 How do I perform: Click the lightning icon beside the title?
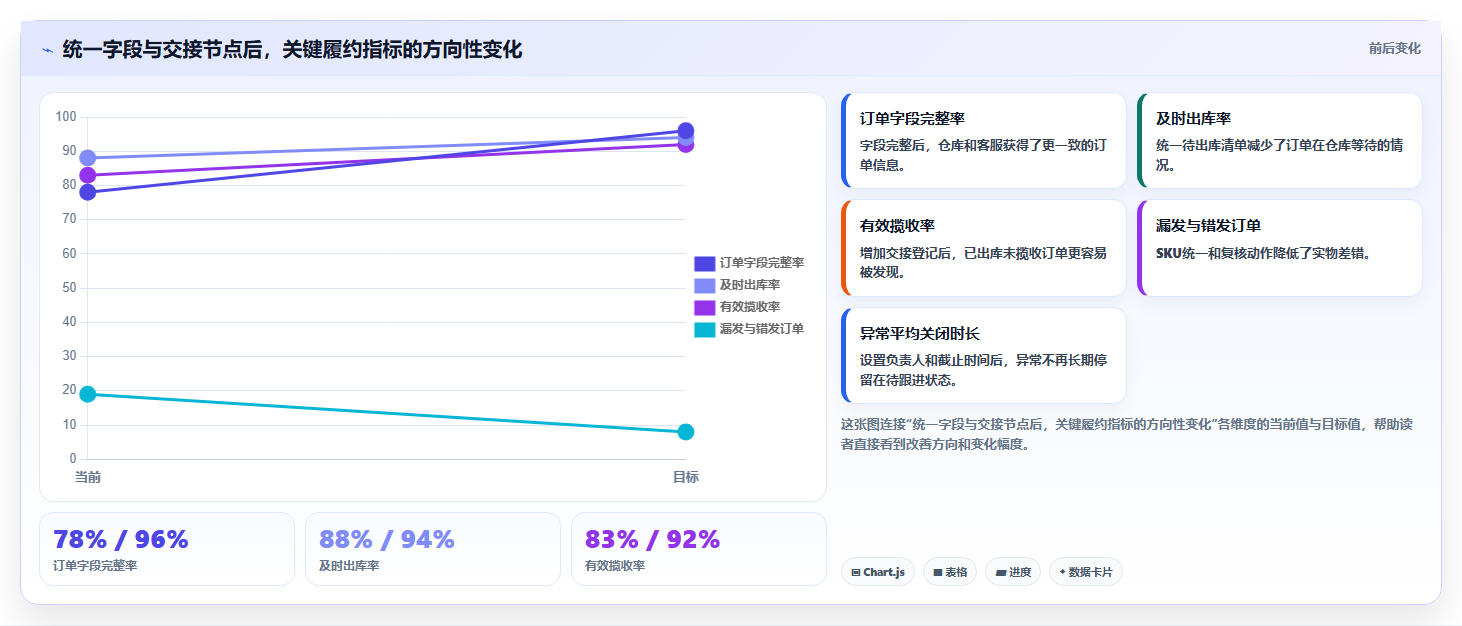tap(48, 50)
